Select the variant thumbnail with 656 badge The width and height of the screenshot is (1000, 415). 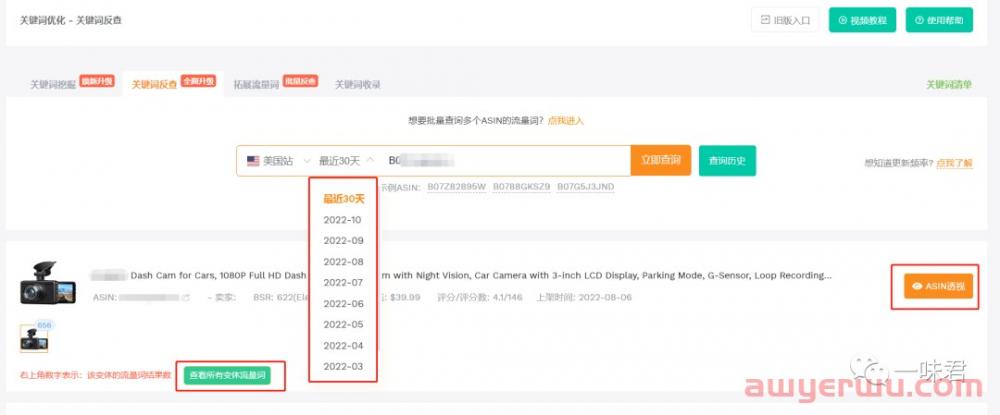[34, 339]
